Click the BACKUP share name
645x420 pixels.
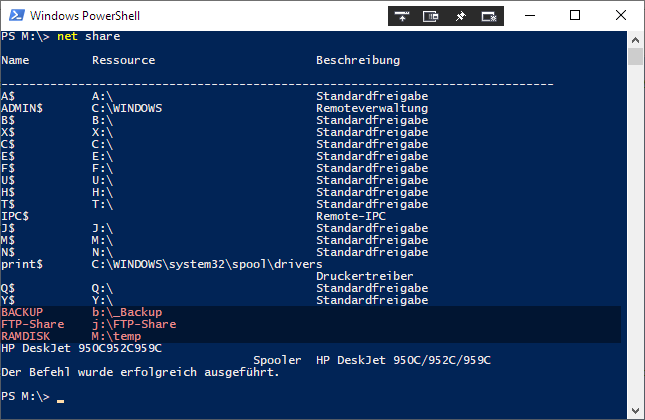tap(22, 312)
